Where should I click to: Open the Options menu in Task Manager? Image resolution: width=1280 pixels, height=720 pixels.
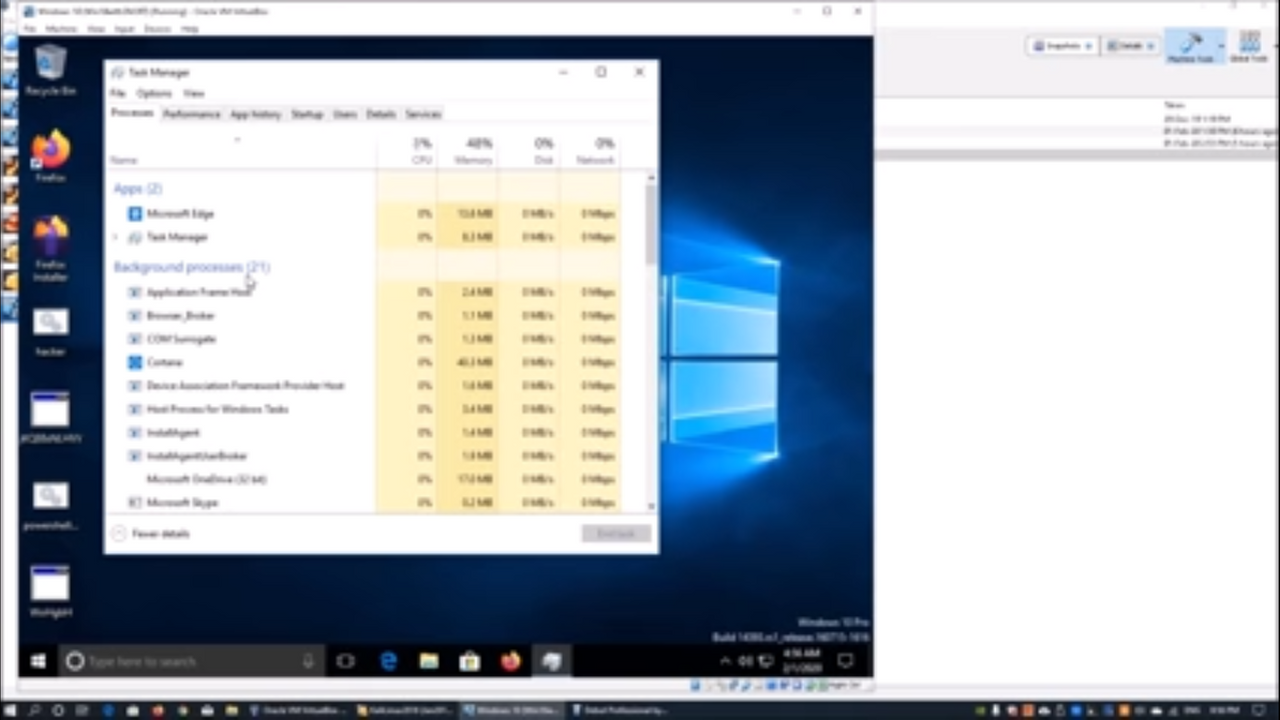pyautogui.click(x=154, y=93)
